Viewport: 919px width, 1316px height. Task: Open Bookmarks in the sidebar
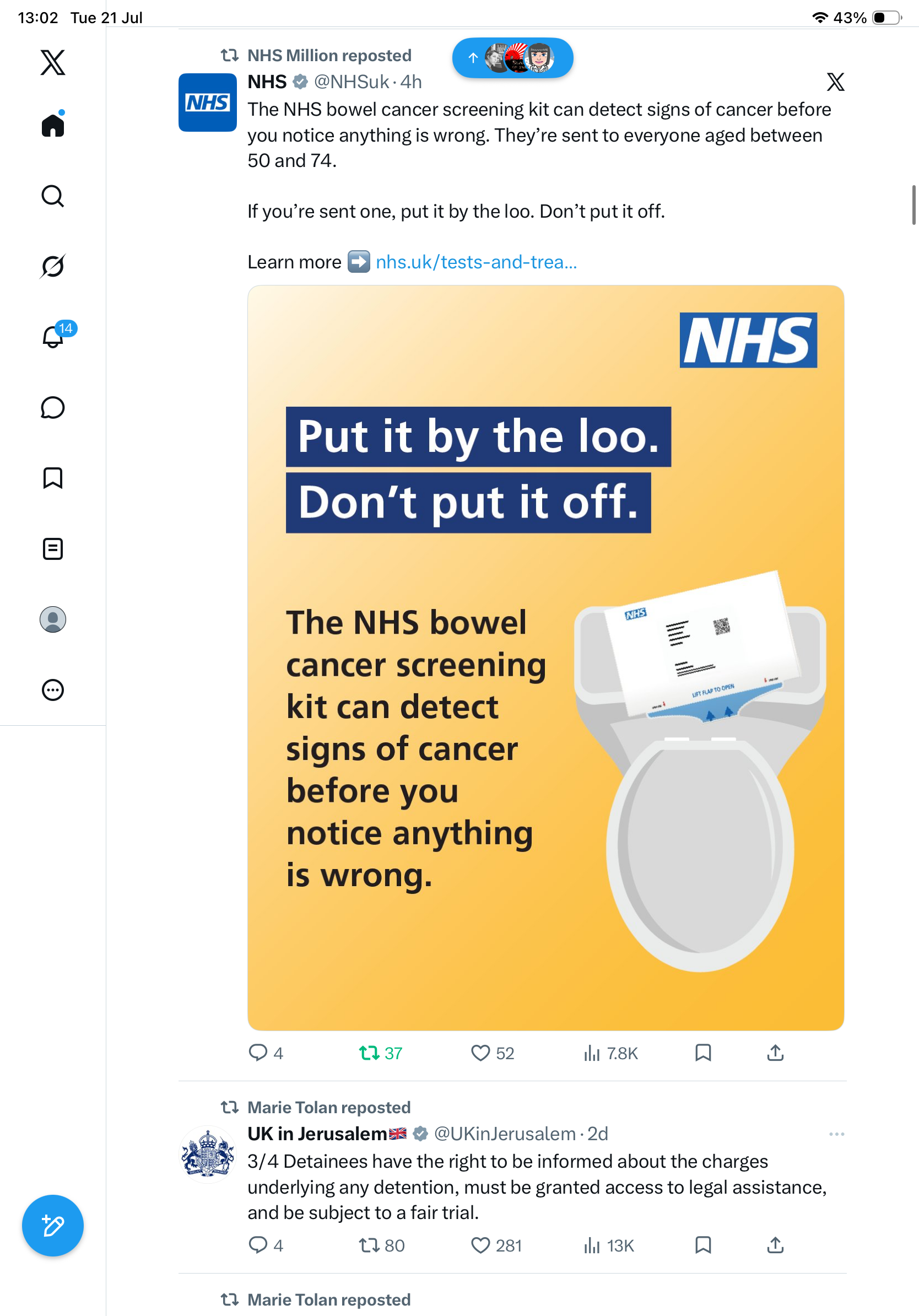53,478
